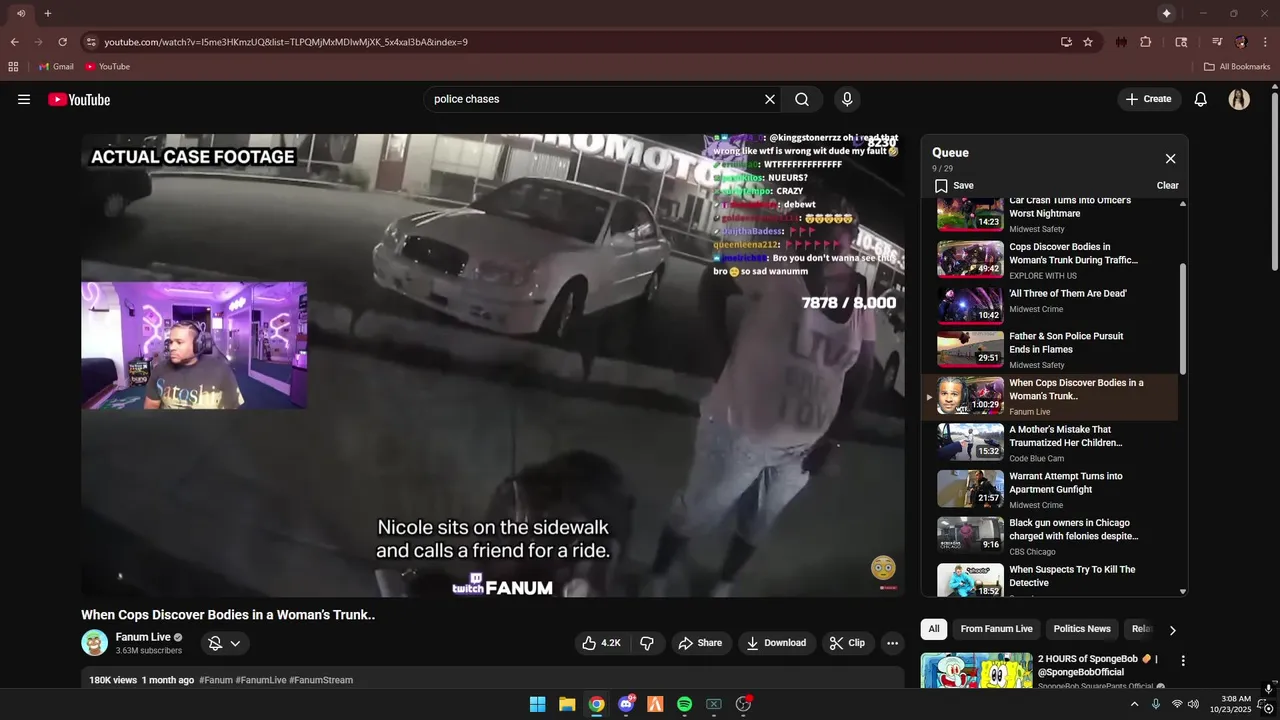1280x720 pixels.
Task: Open the YouTube guide hamburger menu
Action: (24, 99)
